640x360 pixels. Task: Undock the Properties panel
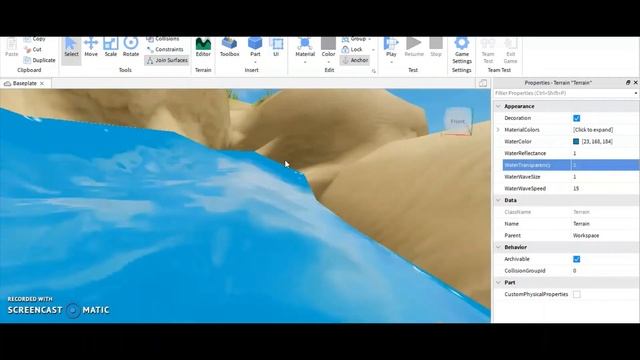(628, 82)
